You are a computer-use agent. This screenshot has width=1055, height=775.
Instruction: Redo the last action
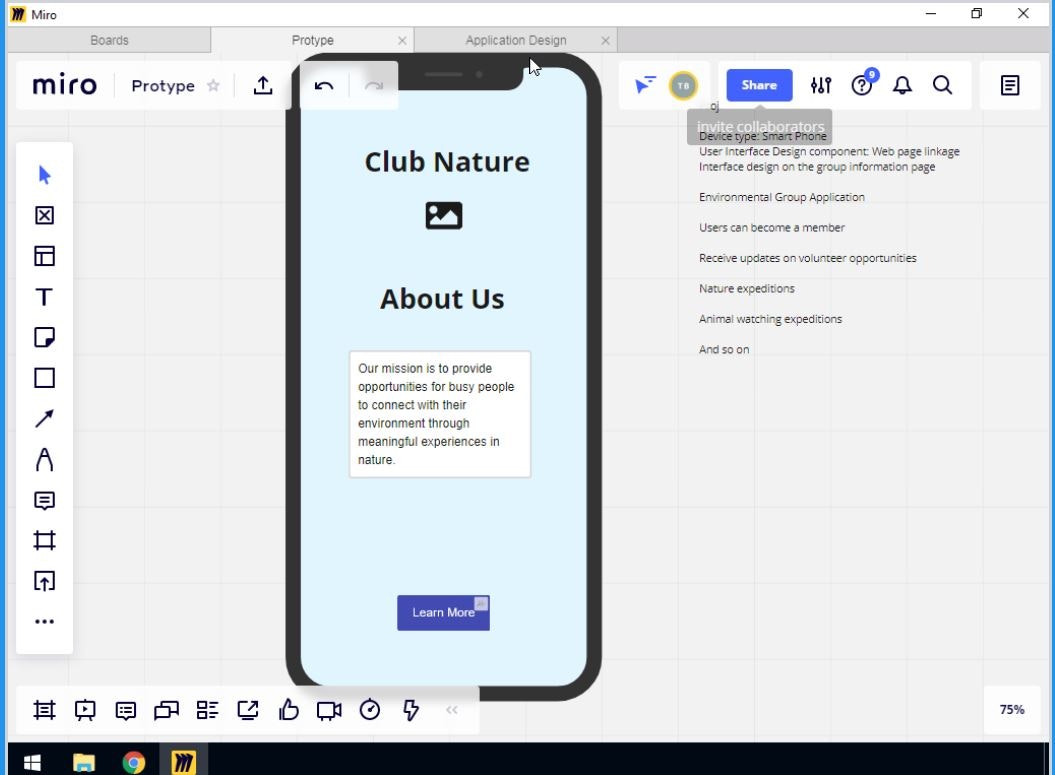(373, 86)
